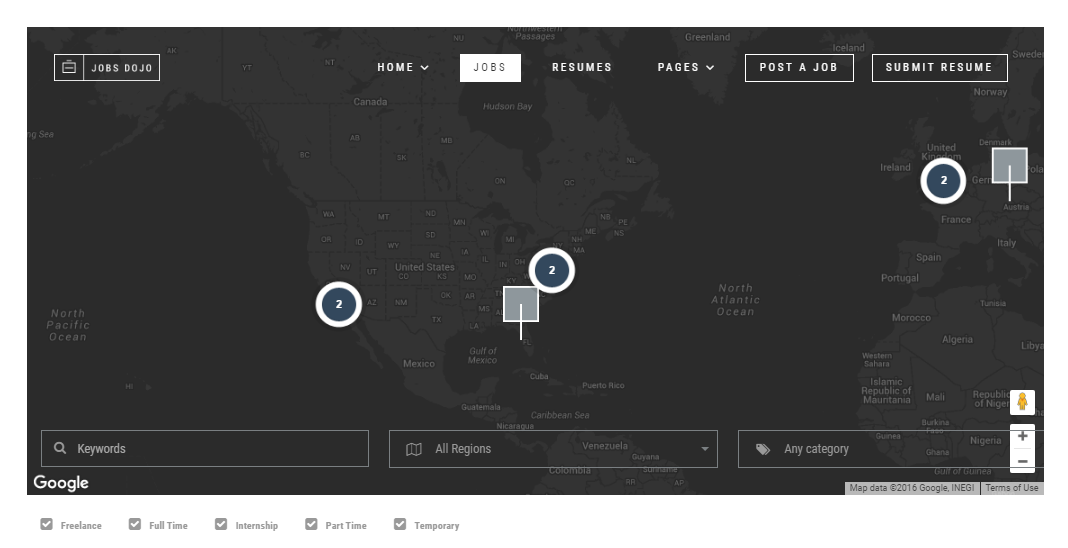
Task: Open the Resumes menu item
Action: 582,67
